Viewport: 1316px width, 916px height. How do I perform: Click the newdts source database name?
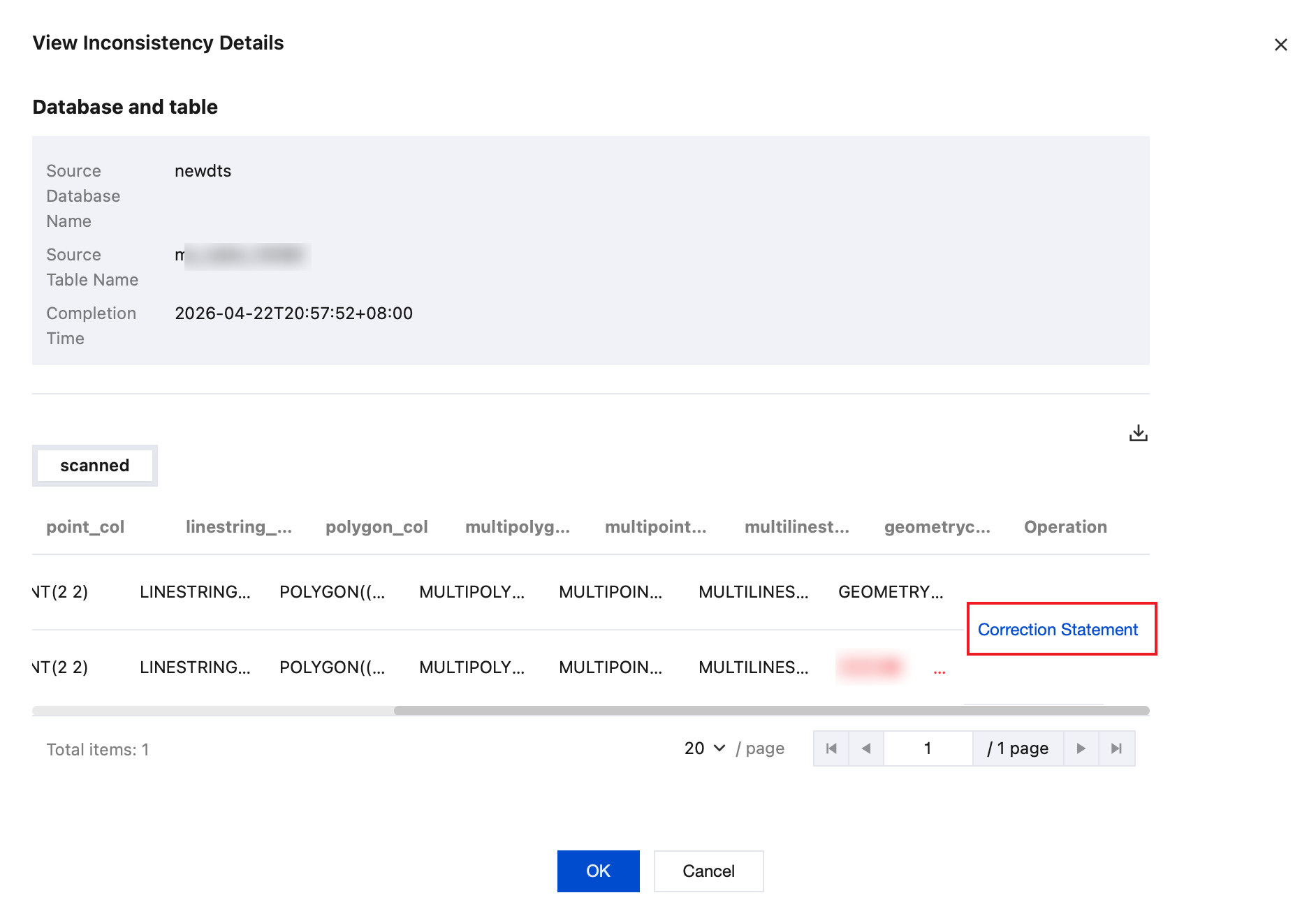tap(203, 171)
